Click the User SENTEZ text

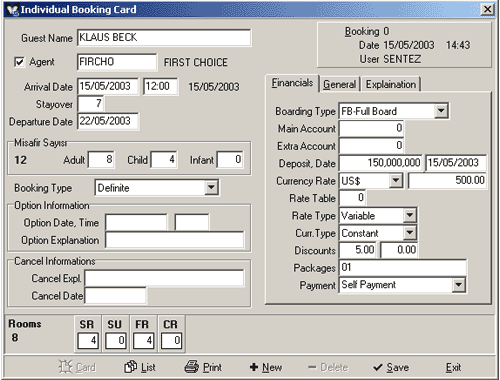point(390,59)
